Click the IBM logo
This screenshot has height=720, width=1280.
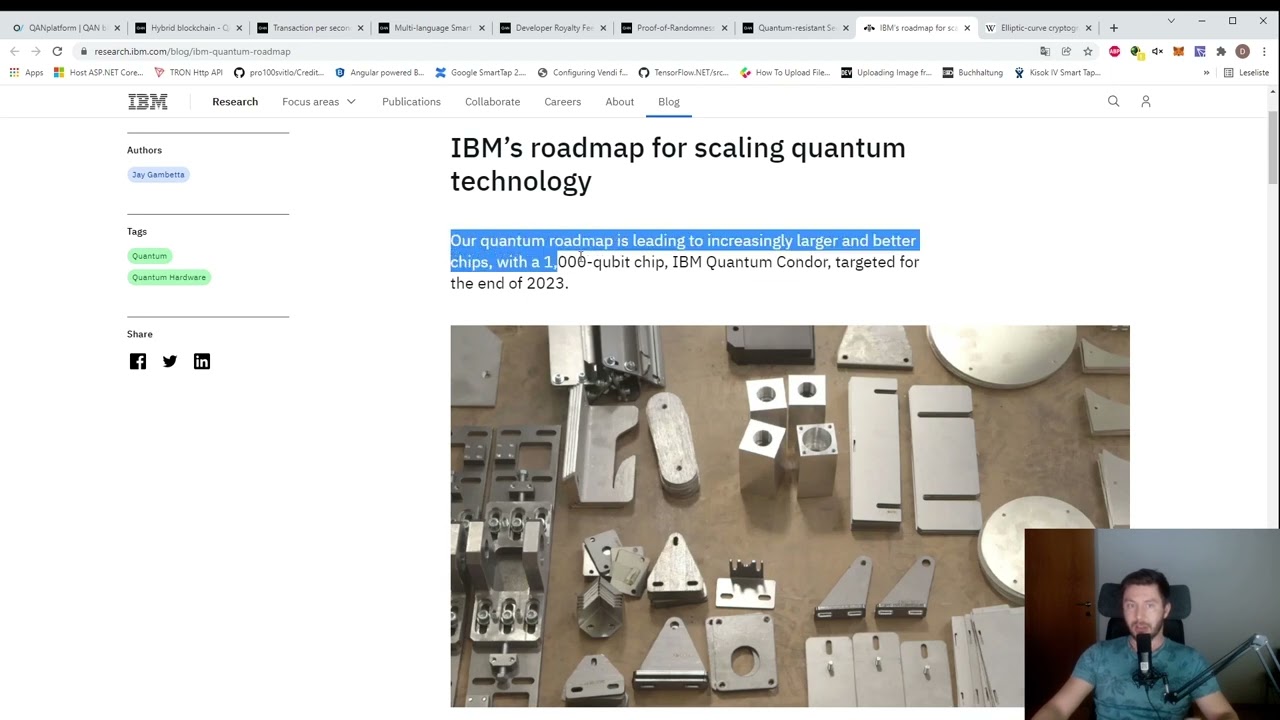point(147,101)
